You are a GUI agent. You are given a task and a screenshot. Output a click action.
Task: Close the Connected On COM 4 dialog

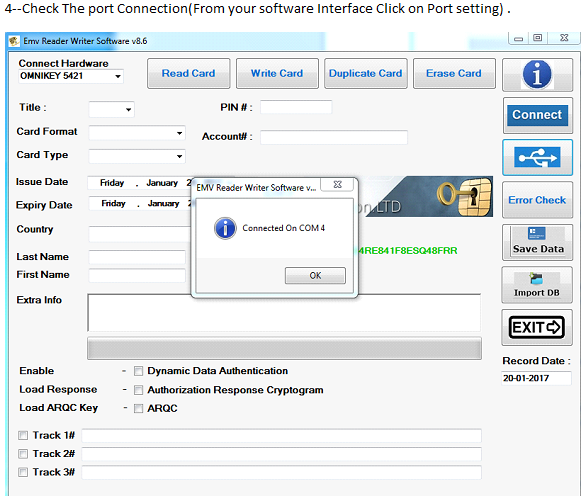(x=338, y=184)
